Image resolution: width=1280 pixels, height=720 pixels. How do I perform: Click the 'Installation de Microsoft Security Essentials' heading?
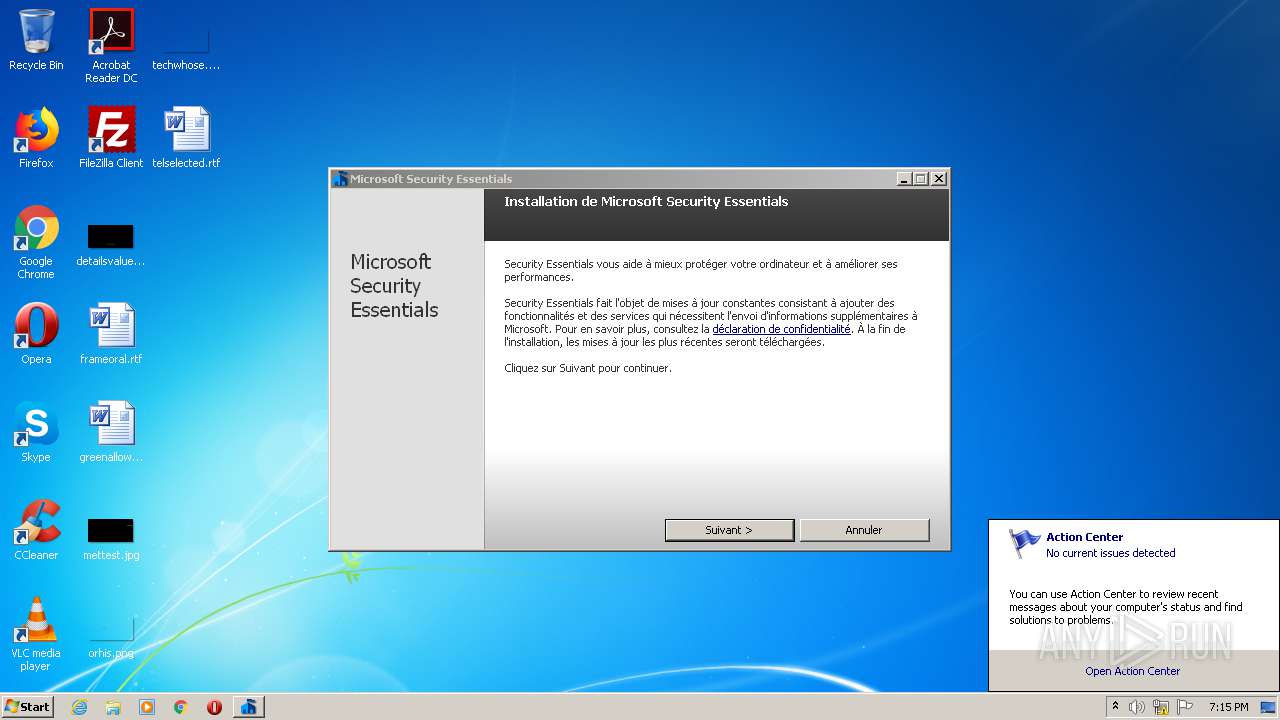pyautogui.click(x=646, y=201)
